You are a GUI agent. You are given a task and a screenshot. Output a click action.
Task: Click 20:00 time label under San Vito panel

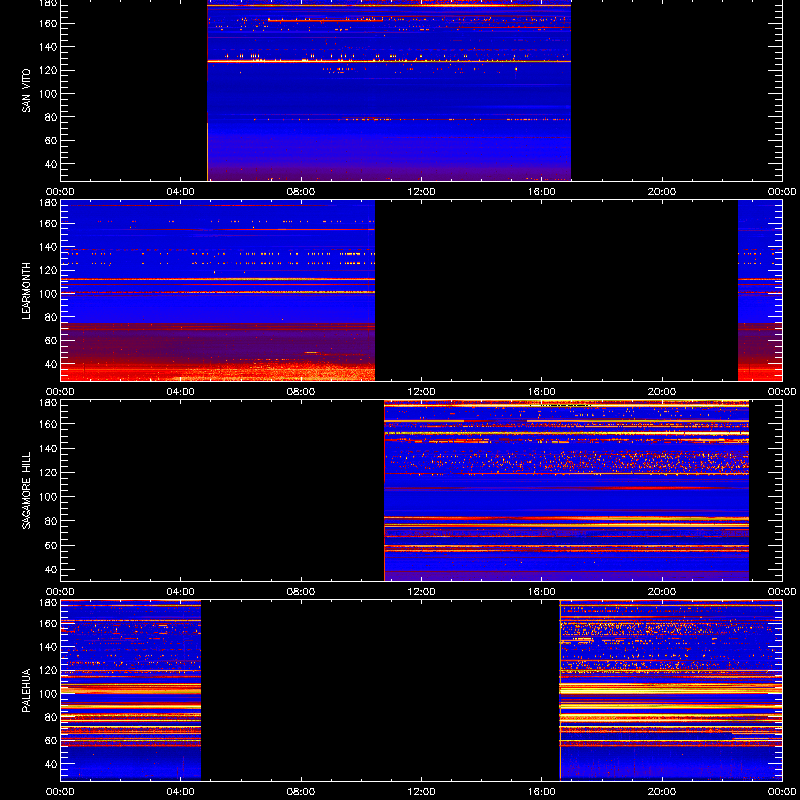662,192
